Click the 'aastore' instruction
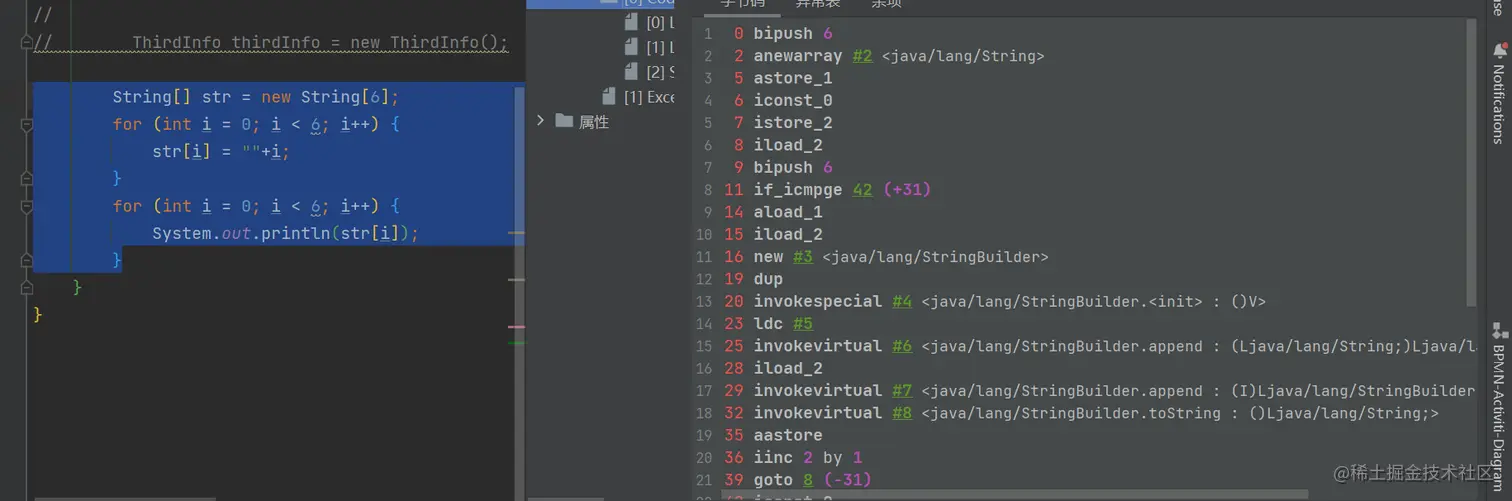Screen dimensions: 1512x501 tap(788, 435)
